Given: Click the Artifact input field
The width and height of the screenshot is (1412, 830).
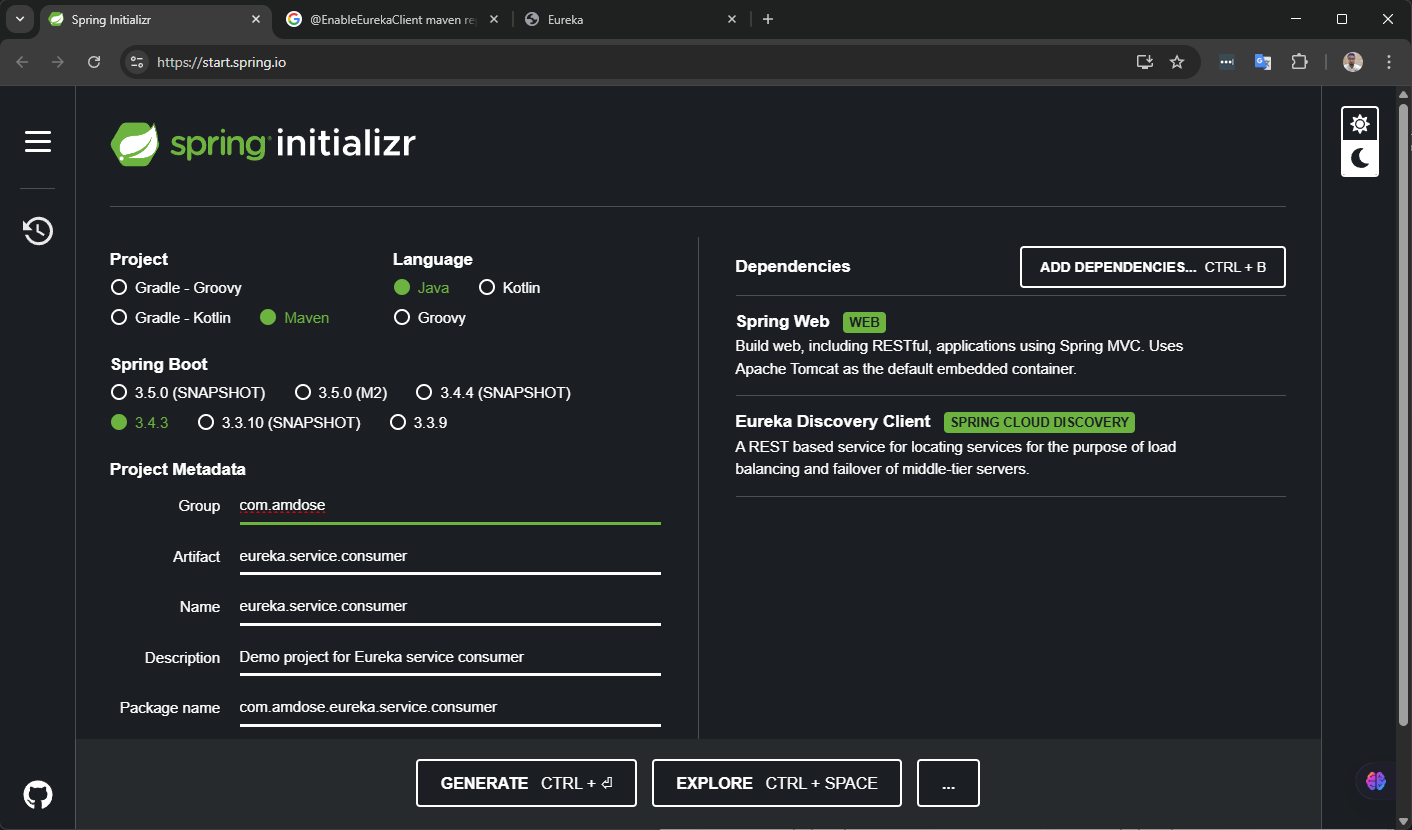Looking at the screenshot, I should click(450, 556).
